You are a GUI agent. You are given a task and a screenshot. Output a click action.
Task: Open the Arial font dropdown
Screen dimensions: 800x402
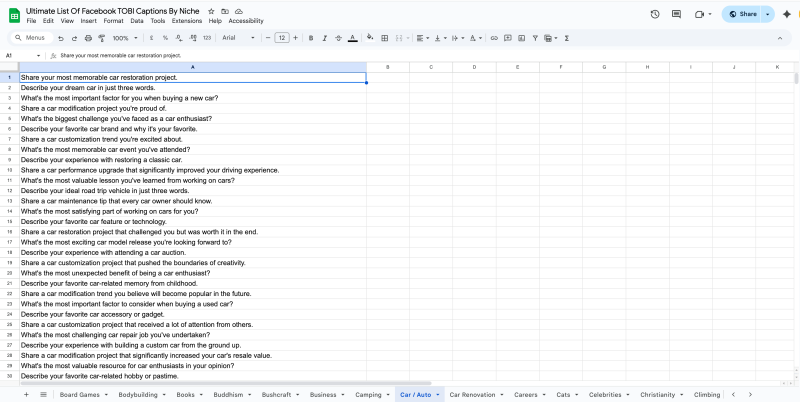tap(238, 38)
